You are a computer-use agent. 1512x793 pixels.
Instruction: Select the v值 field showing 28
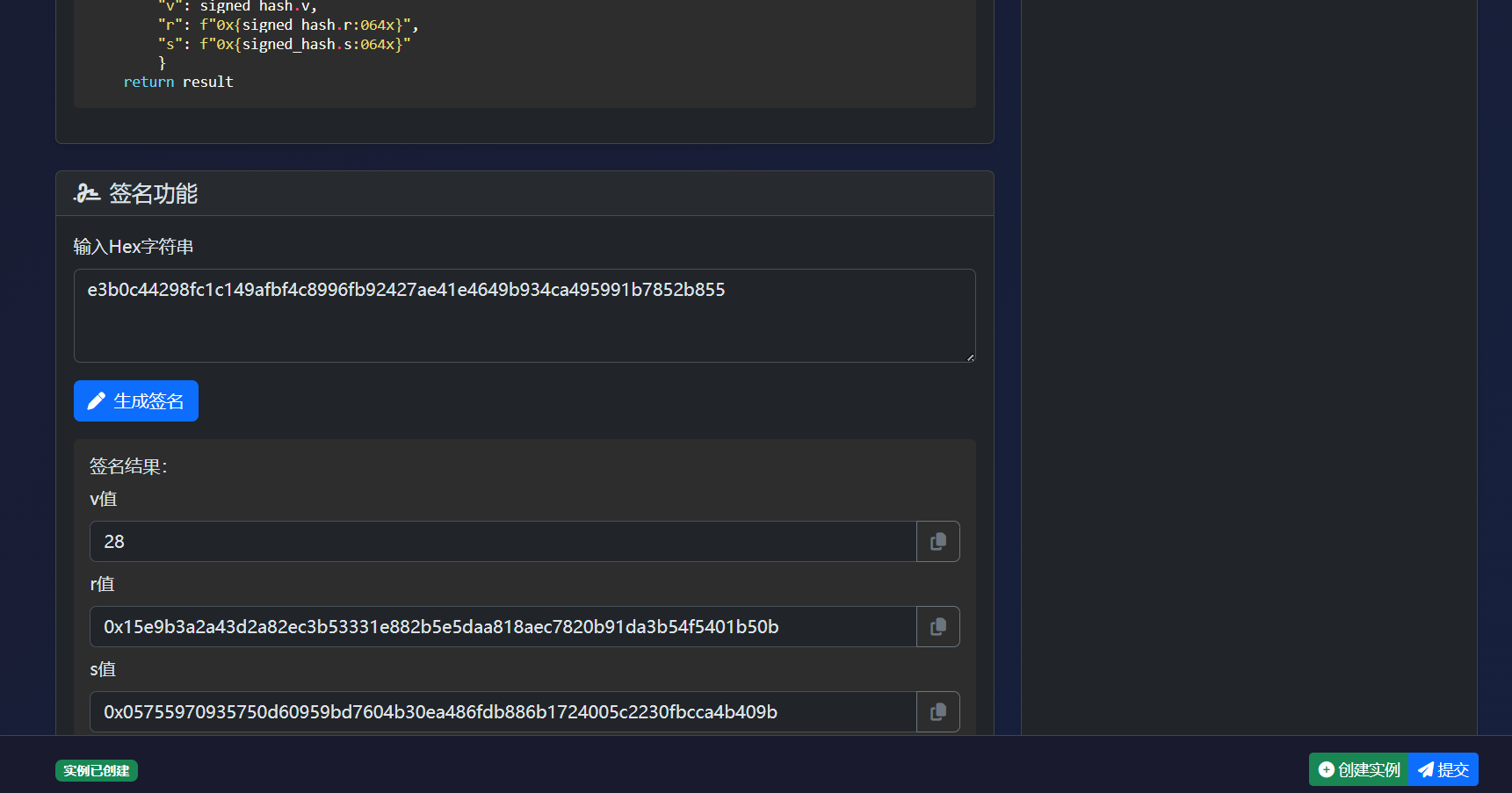pyautogui.click(x=503, y=542)
